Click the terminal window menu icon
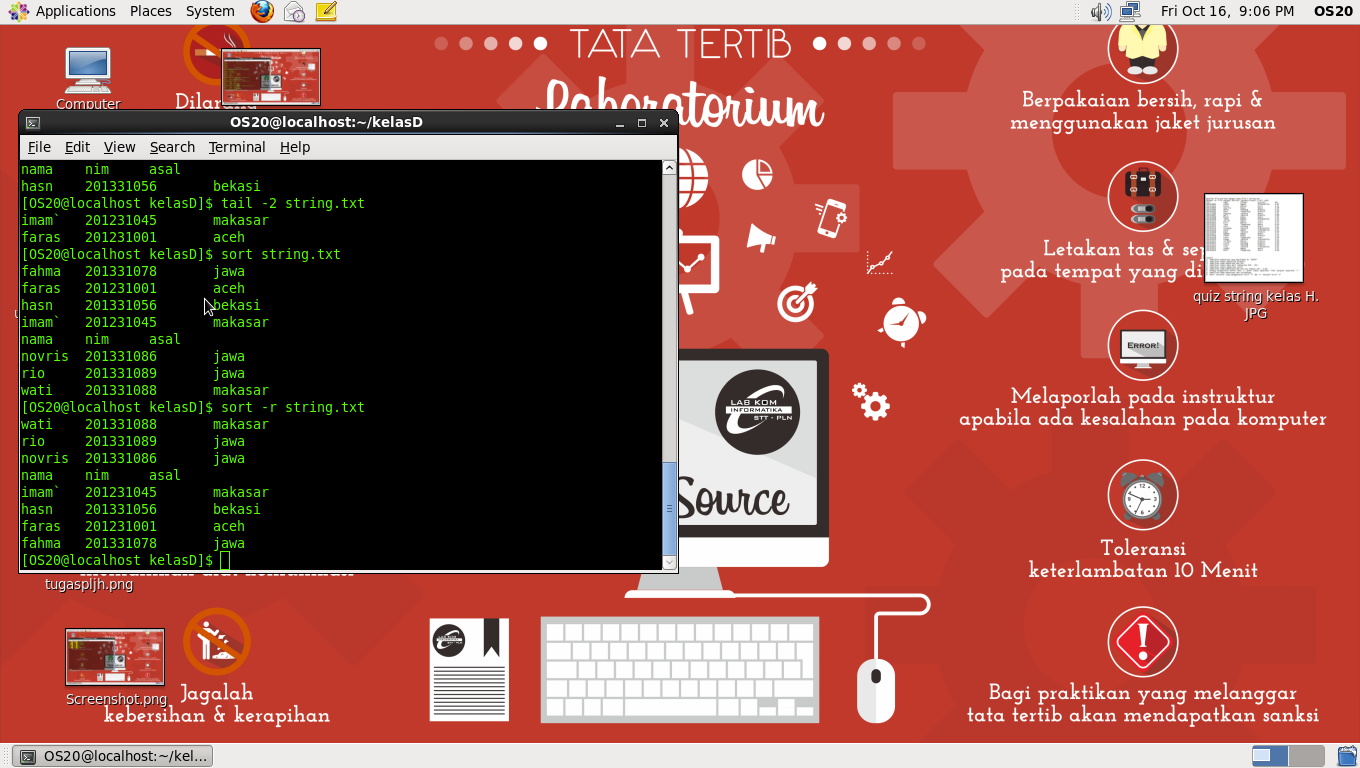 coord(33,123)
